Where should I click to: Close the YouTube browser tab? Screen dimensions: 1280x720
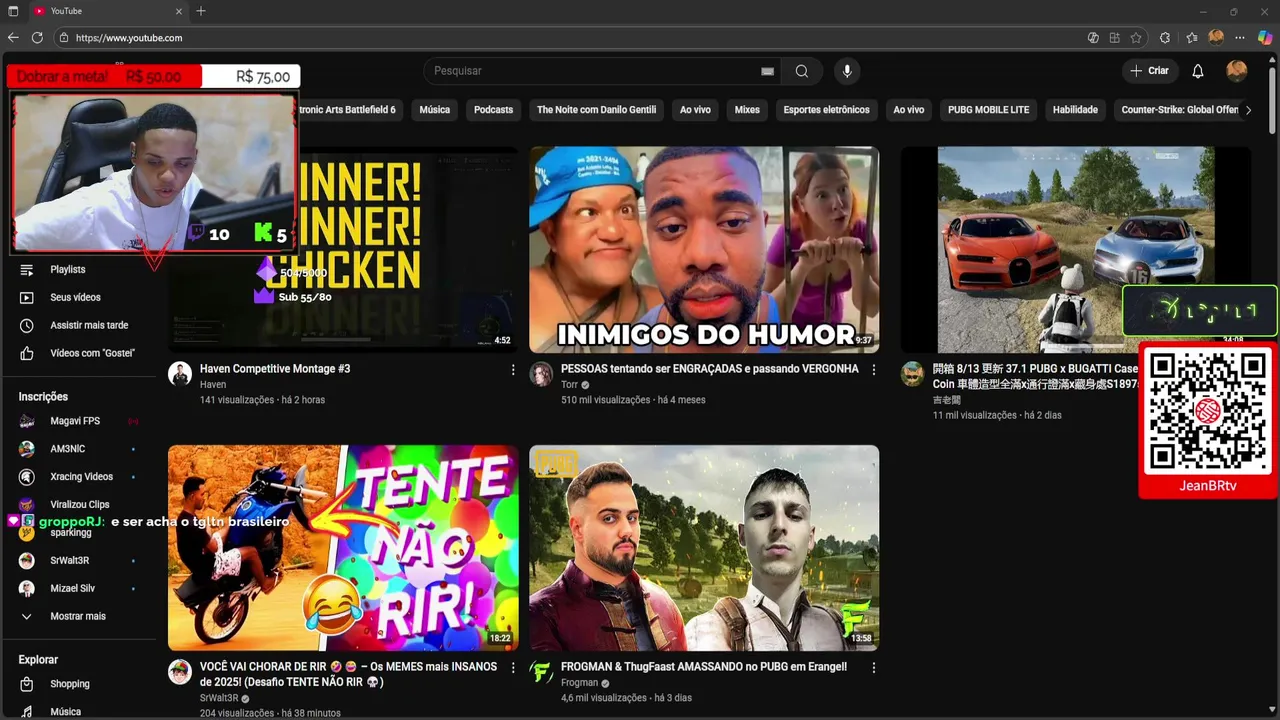(x=180, y=11)
